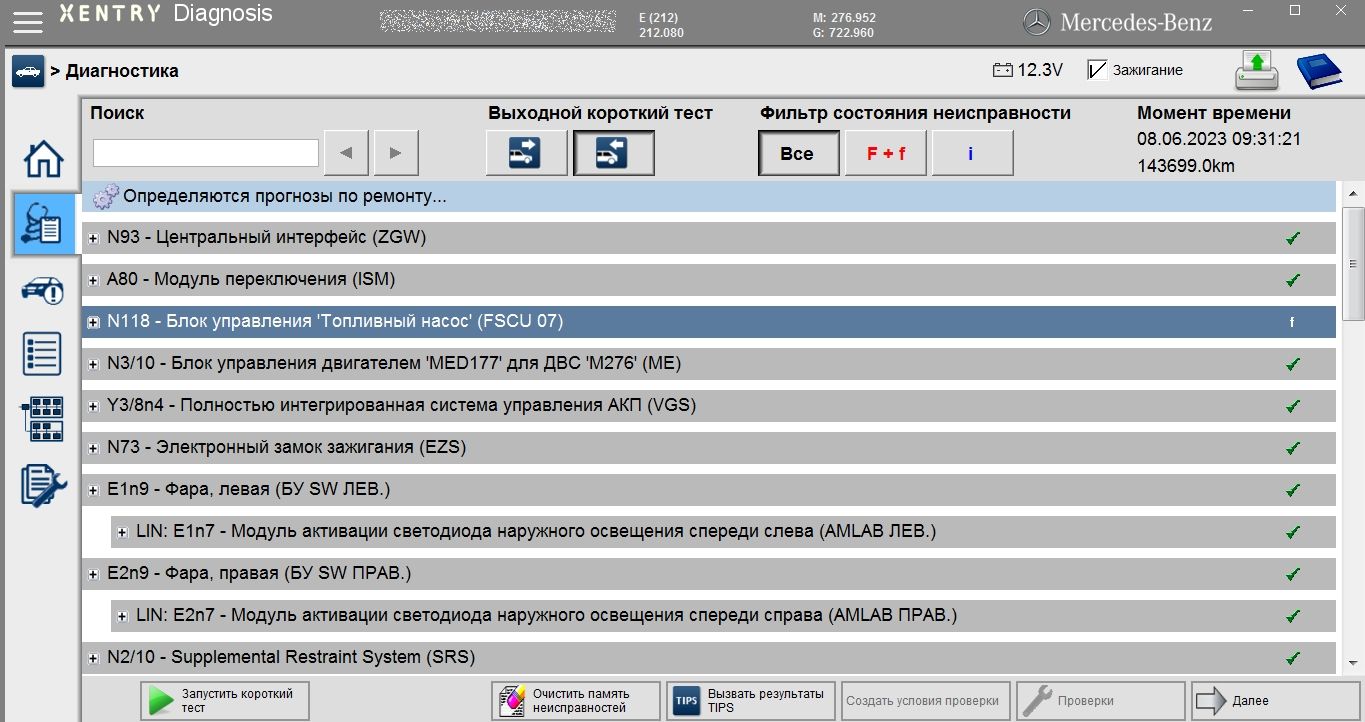Click Создать условия проверки button
The width and height of the screenshot is (1365, 722).
click(x=926, y=701)
